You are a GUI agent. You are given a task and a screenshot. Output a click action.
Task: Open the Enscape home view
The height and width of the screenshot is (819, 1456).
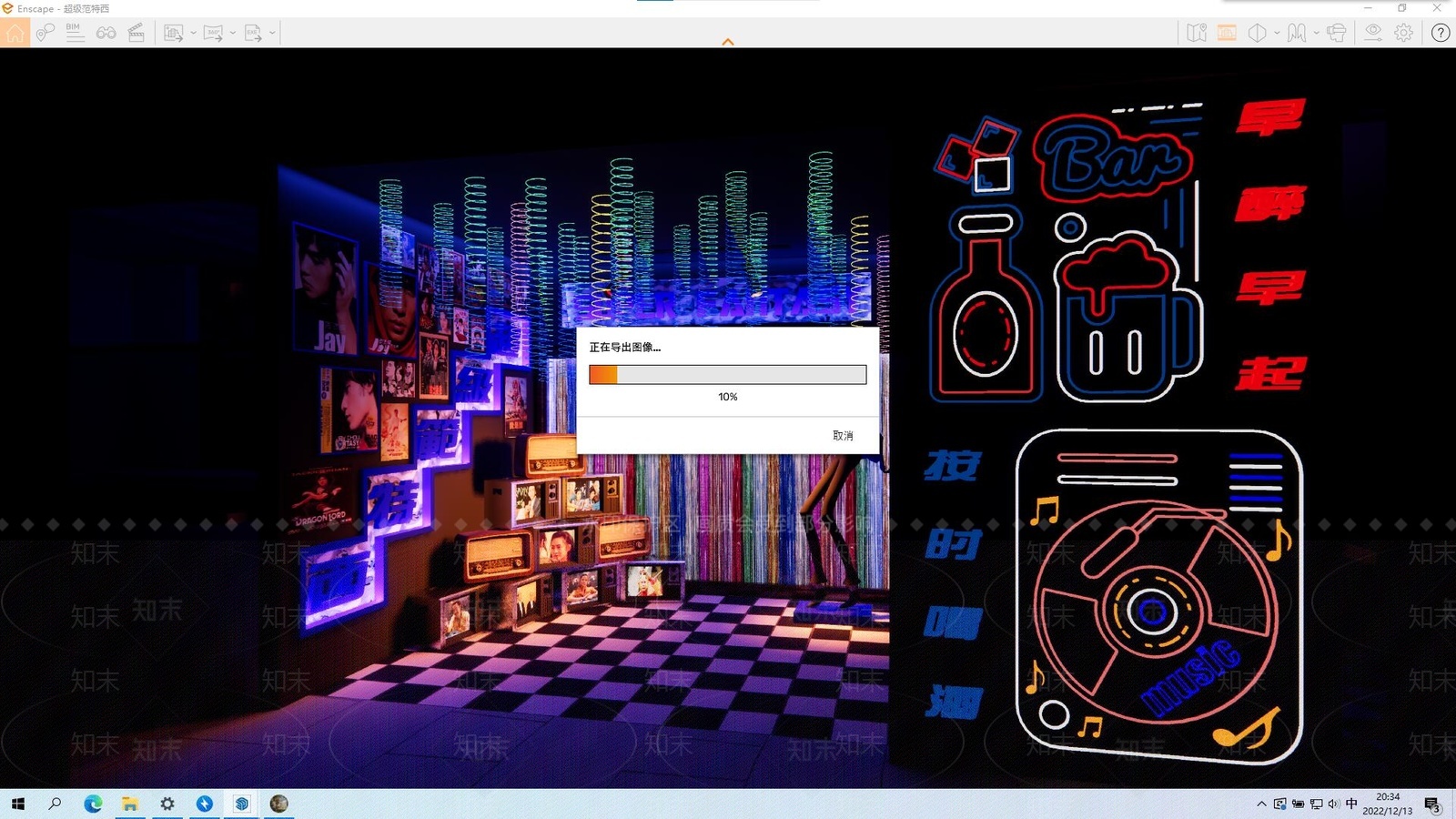pyautogui.click(x=15, y=34)
